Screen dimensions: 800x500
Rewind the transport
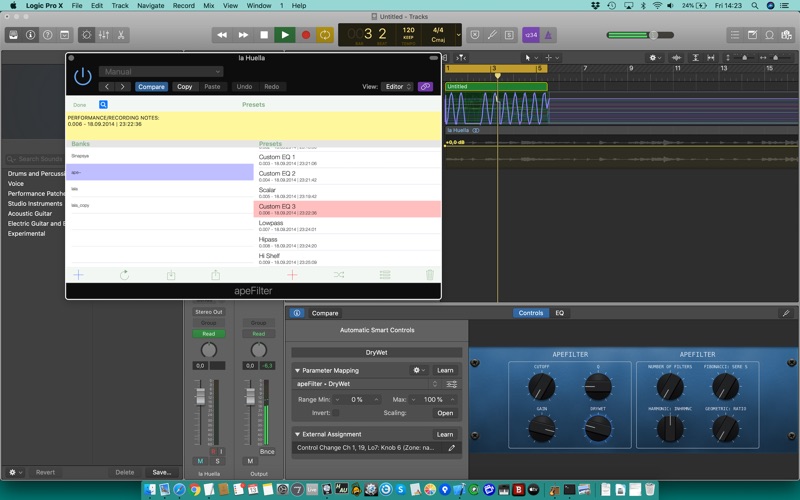coord(222,35)
